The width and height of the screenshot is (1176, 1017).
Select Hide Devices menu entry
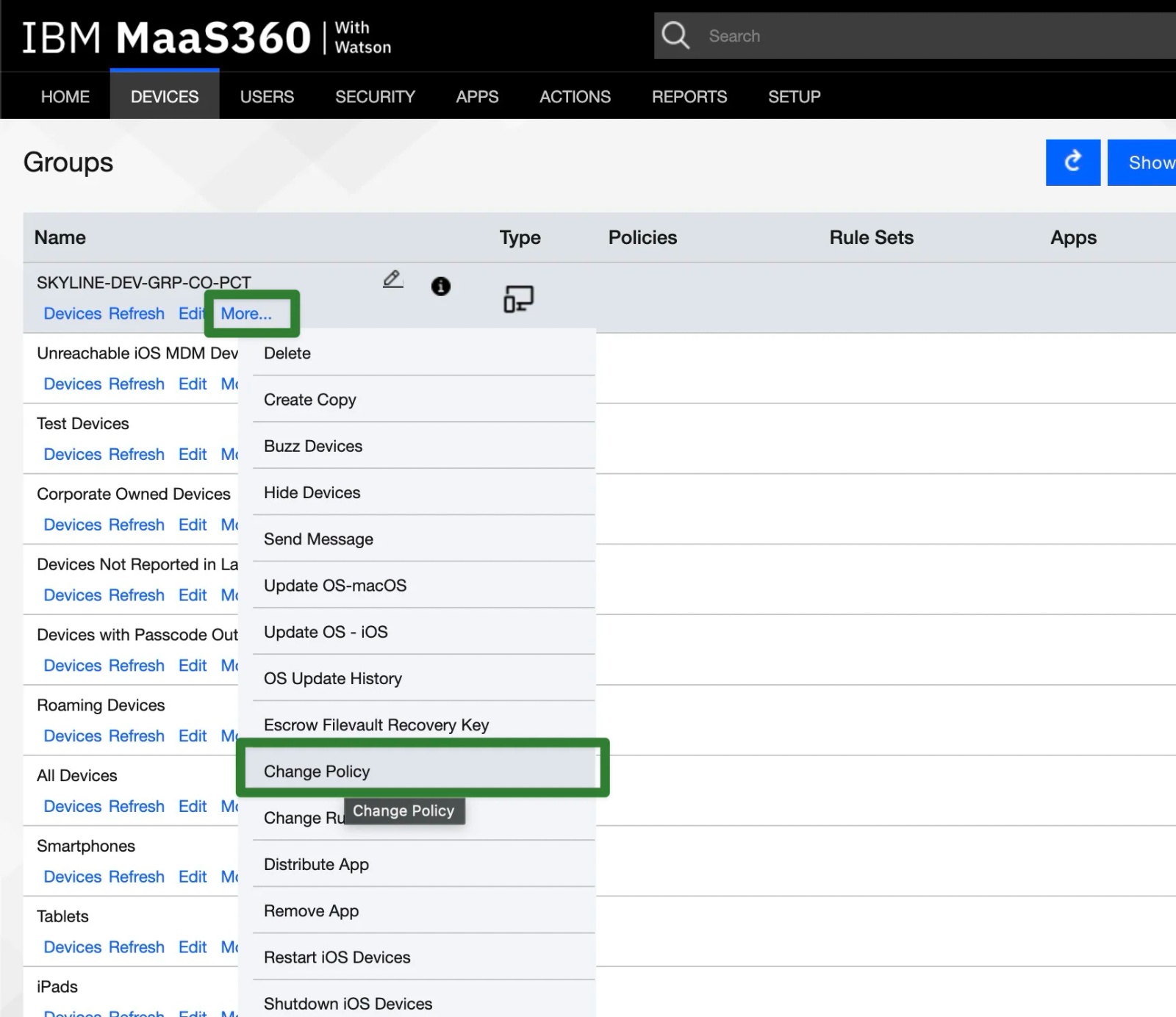click(x=423, y=492)
